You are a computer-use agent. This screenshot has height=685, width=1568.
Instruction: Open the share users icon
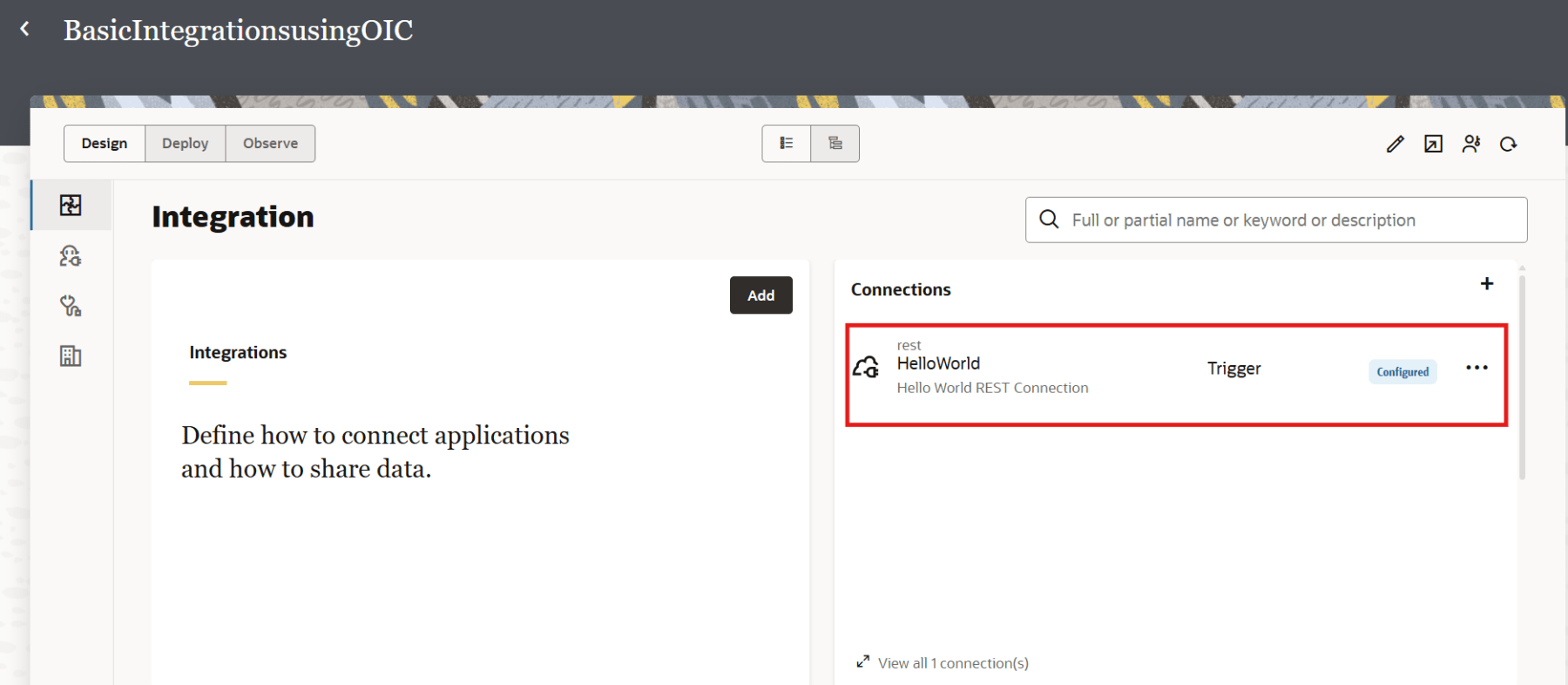click(x=1471, y=144)
